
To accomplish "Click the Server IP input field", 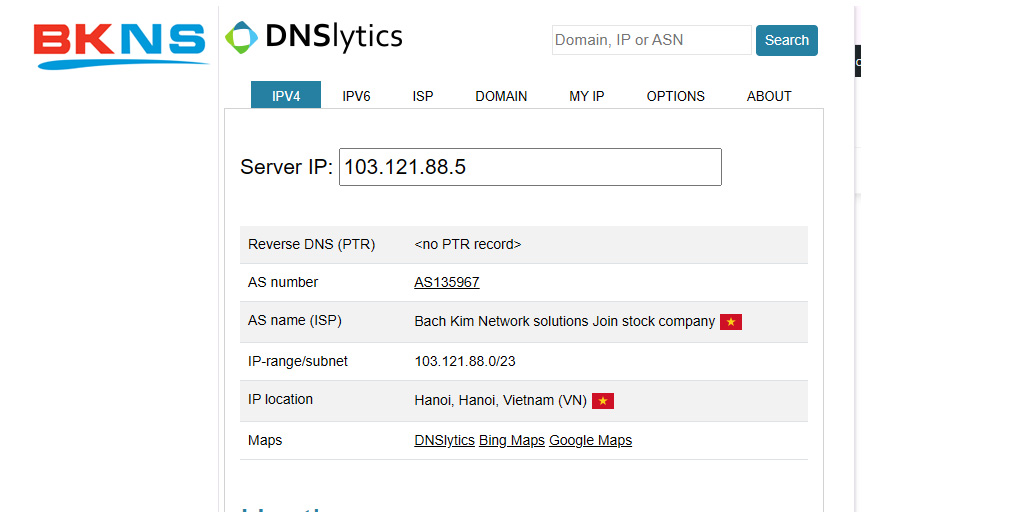I will [530, 167].
